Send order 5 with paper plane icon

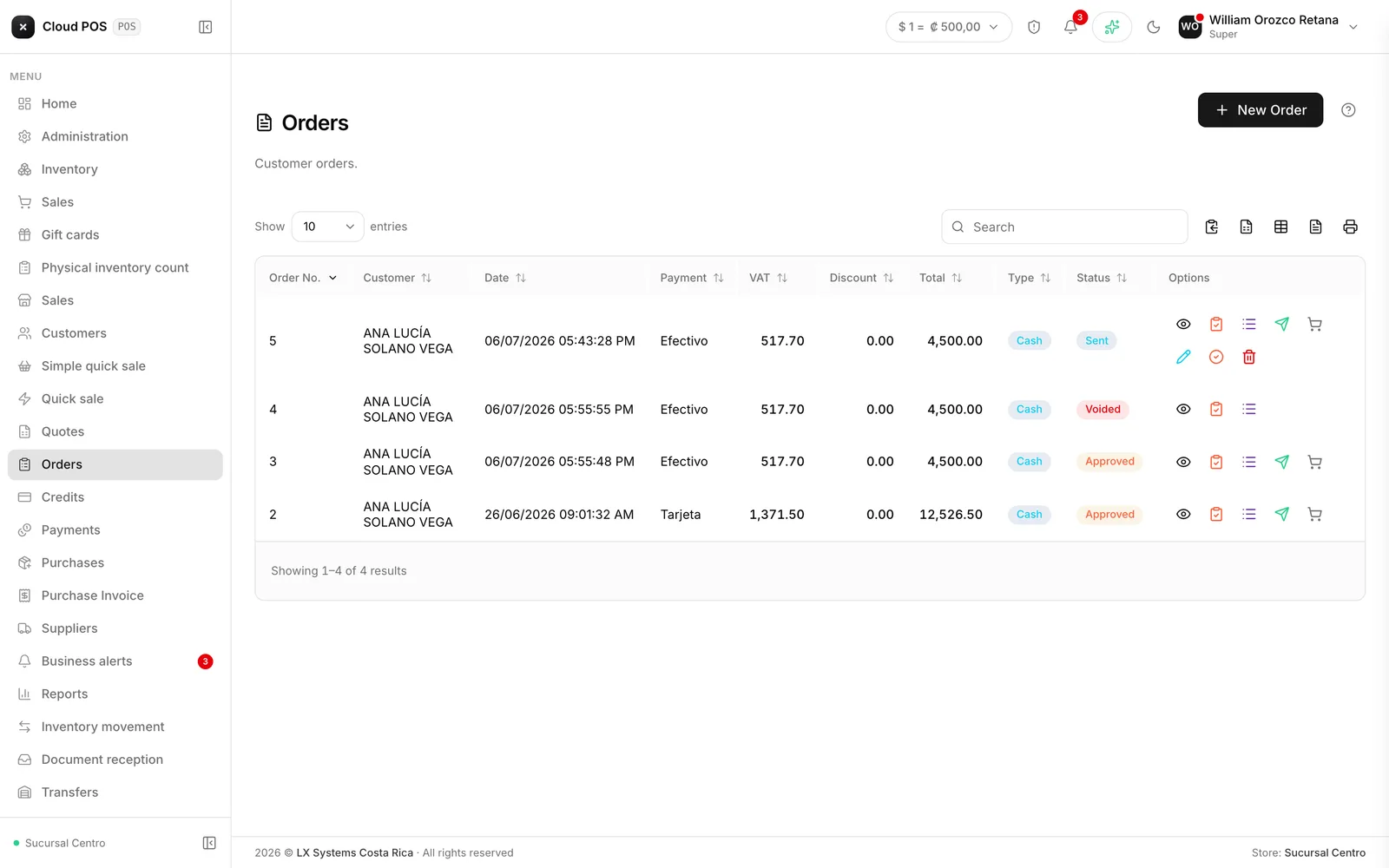[x=1282, y=325]
